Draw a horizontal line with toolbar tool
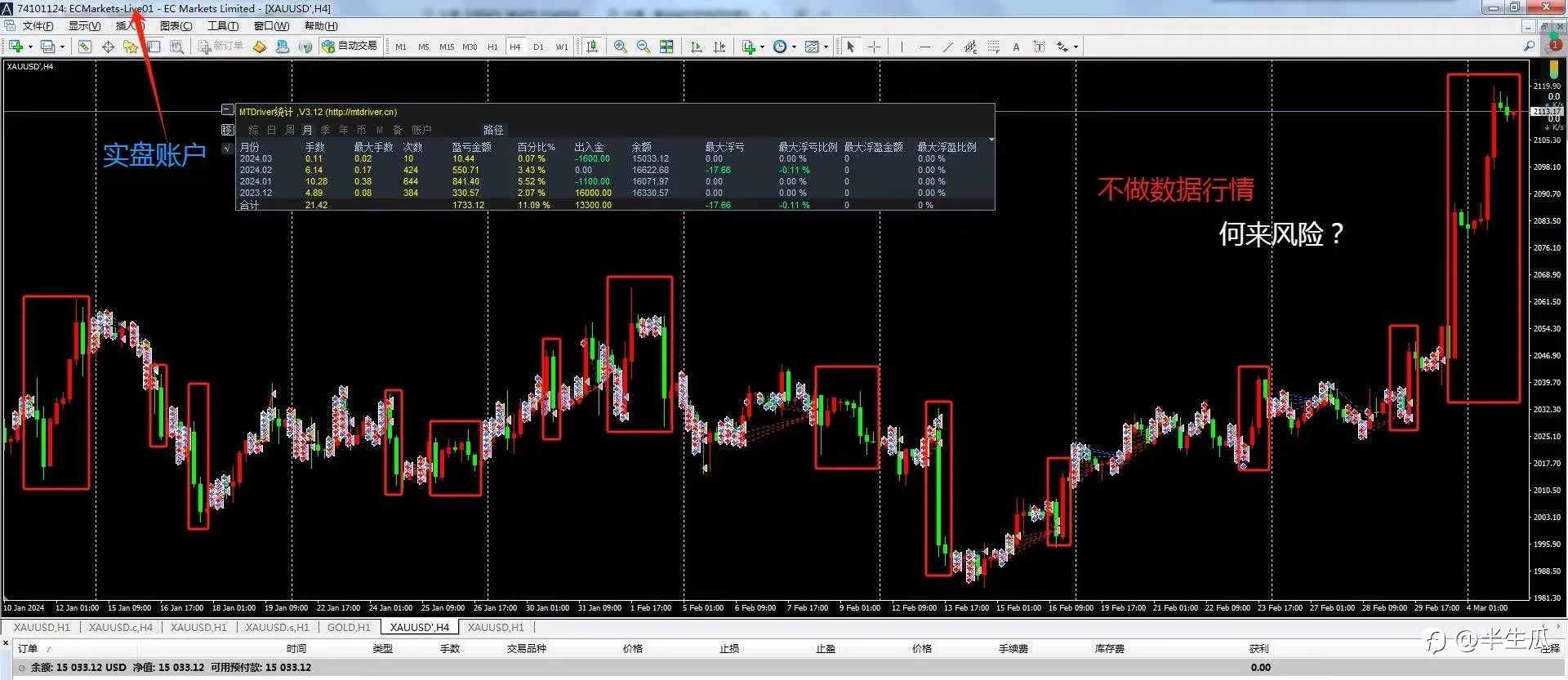The image size is (1568, 680). (x=924, y=47)
